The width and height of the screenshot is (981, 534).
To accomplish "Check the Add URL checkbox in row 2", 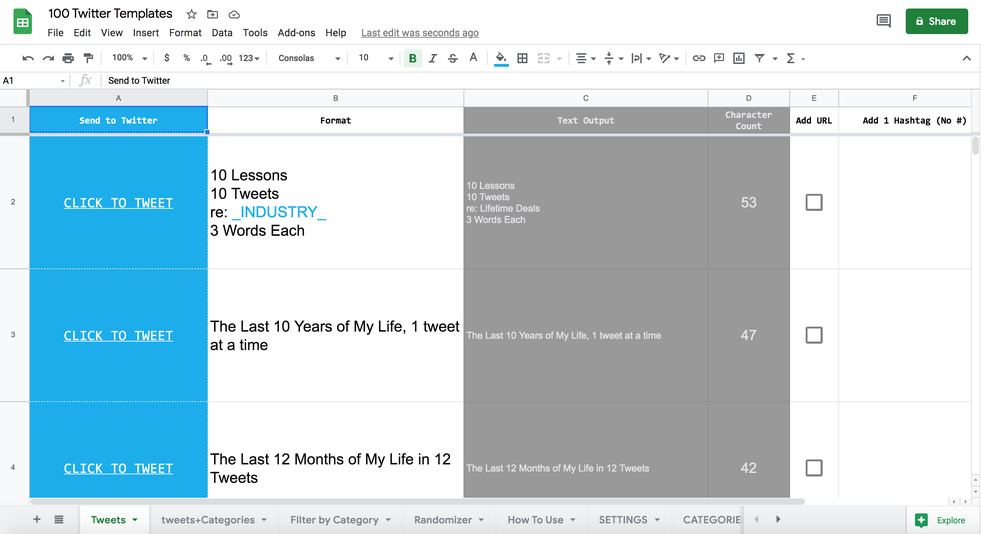I will 814,203.
